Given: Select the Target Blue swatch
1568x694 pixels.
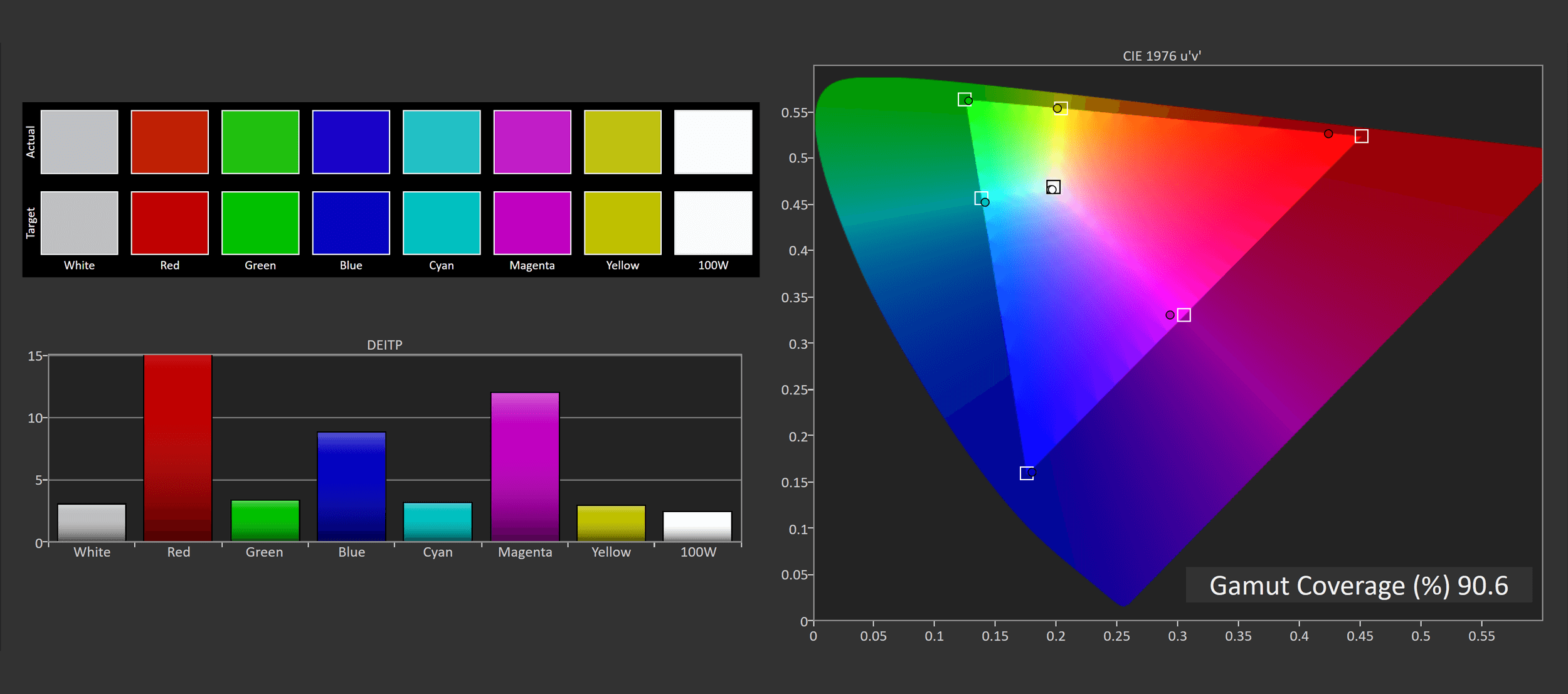Looking at the screenshot, I should 351,223.
